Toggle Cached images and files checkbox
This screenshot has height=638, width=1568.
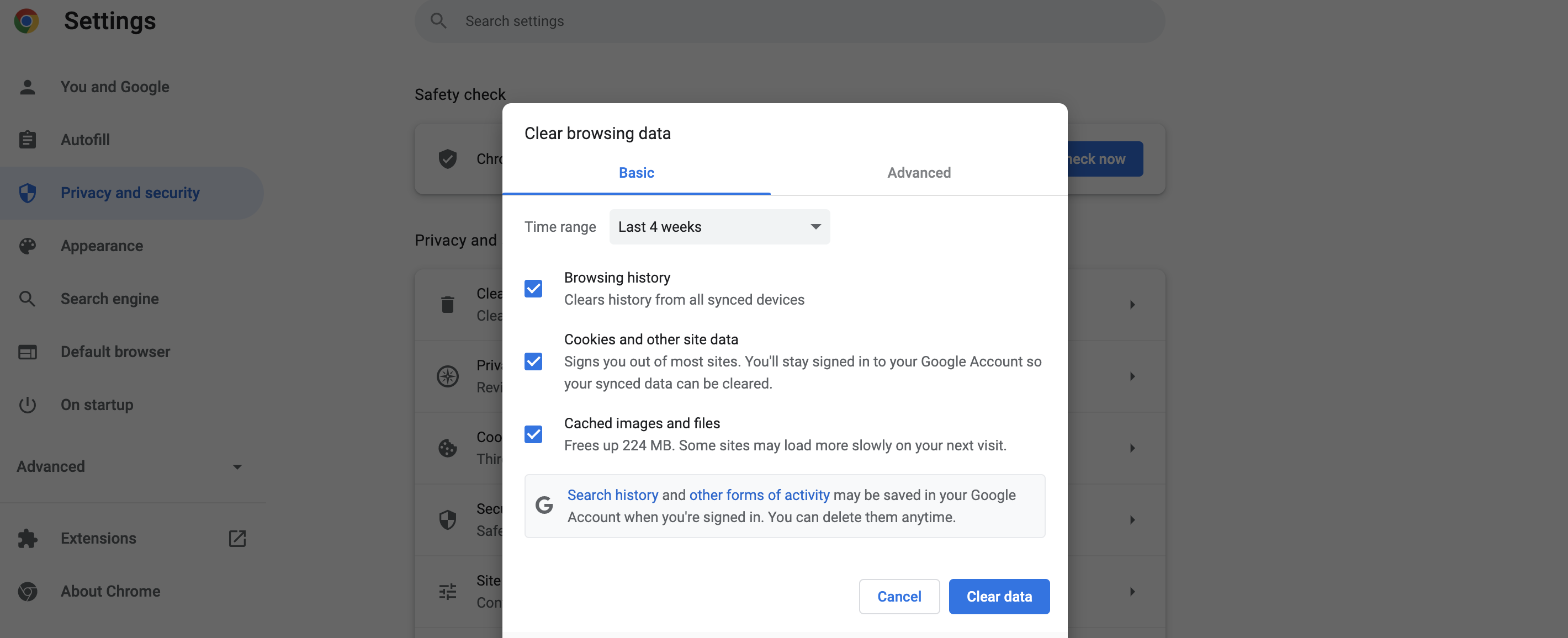(533, 434)
